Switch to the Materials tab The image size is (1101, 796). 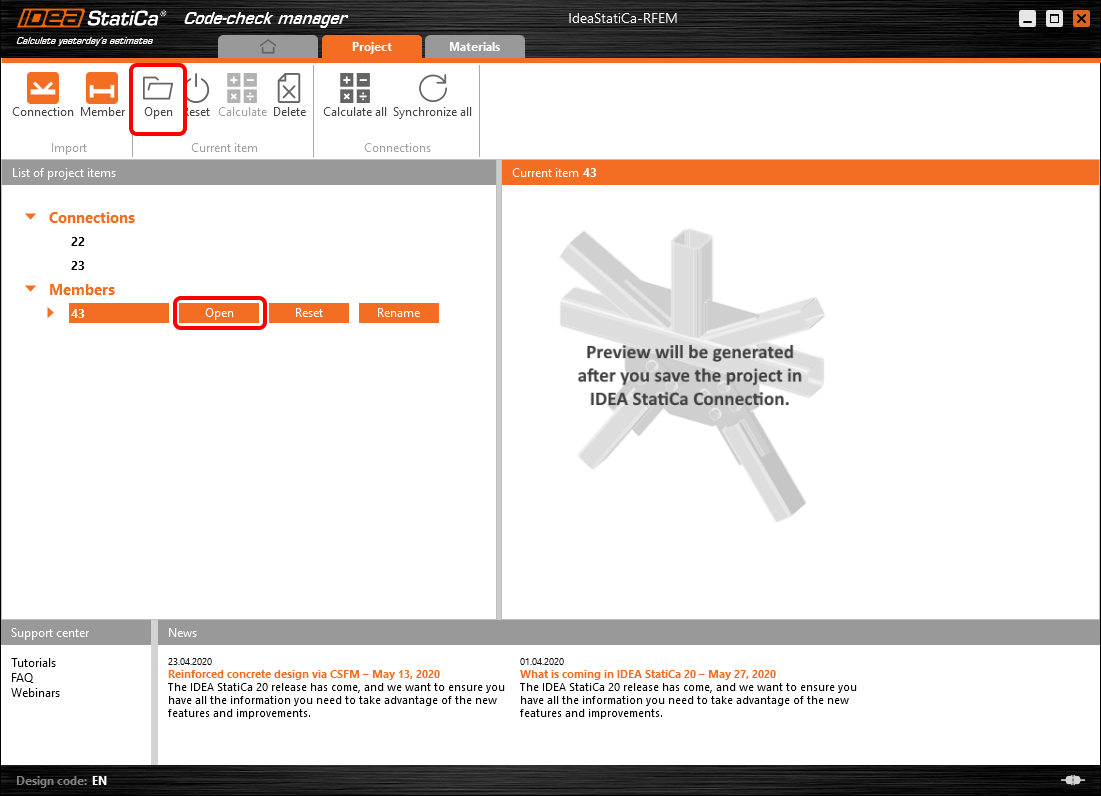click(475, 47)
